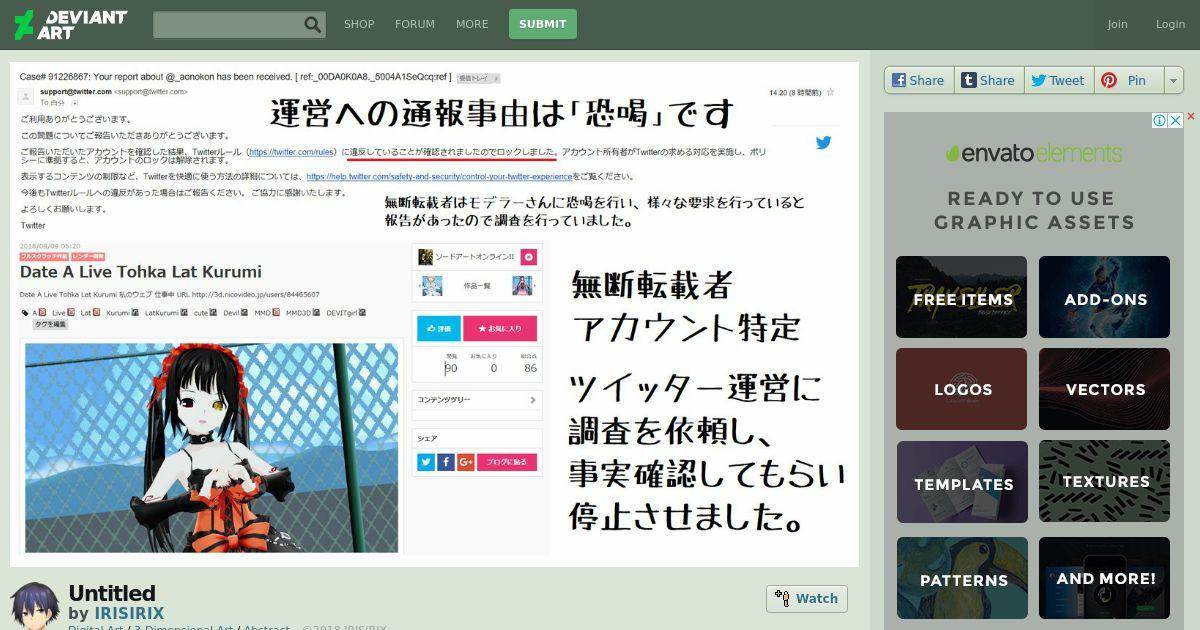This screenshot has height=630, width=1200.
Task: Click the DeviantArt logo
Action: [x=70, y=24]
